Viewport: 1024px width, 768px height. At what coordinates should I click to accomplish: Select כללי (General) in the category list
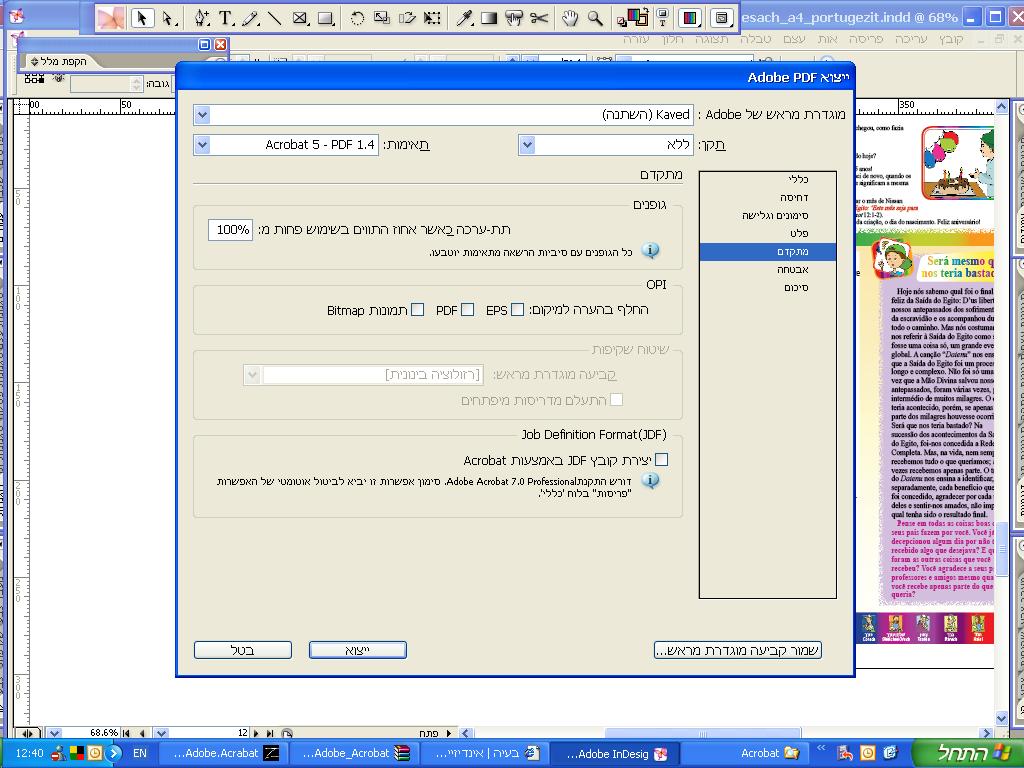point(767,180)
